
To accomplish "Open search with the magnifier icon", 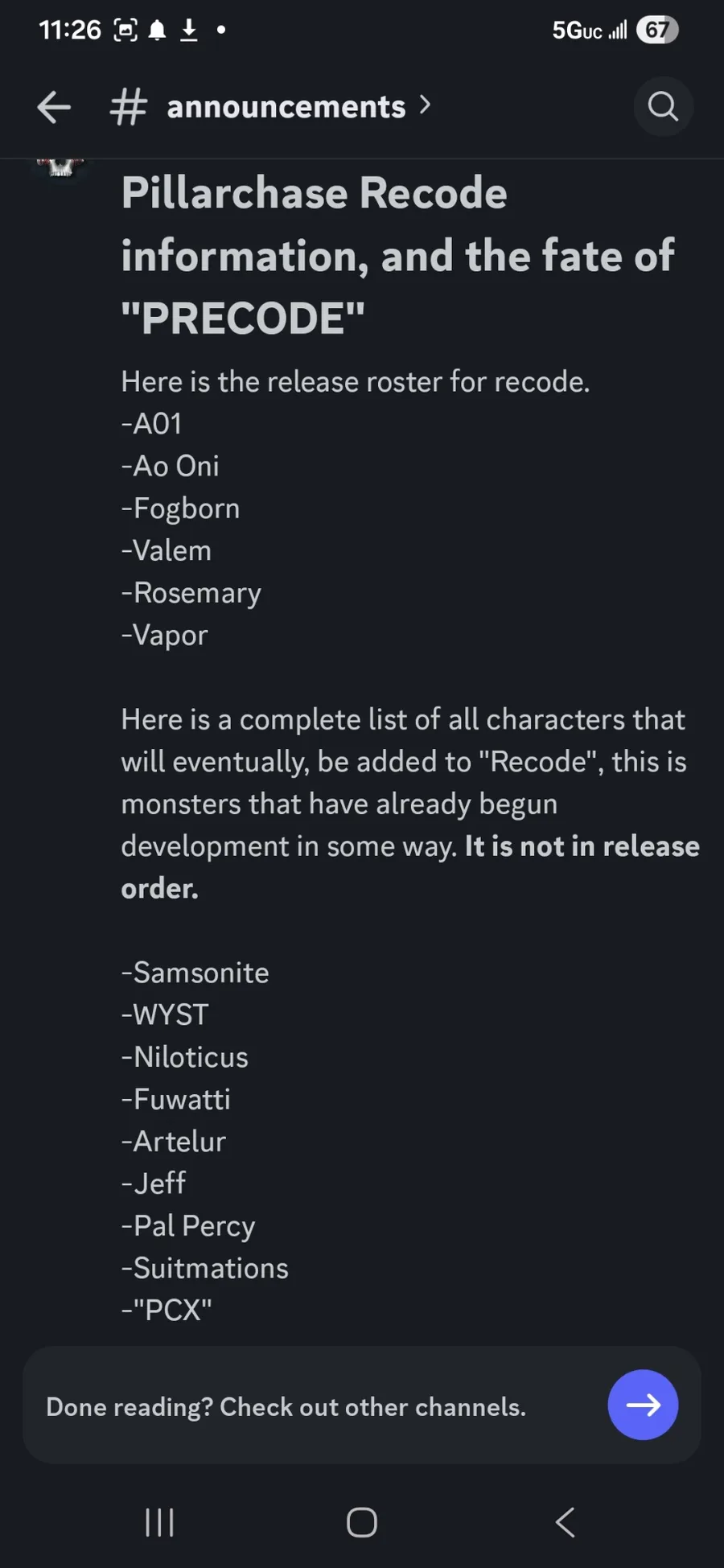I will [663, 106].
